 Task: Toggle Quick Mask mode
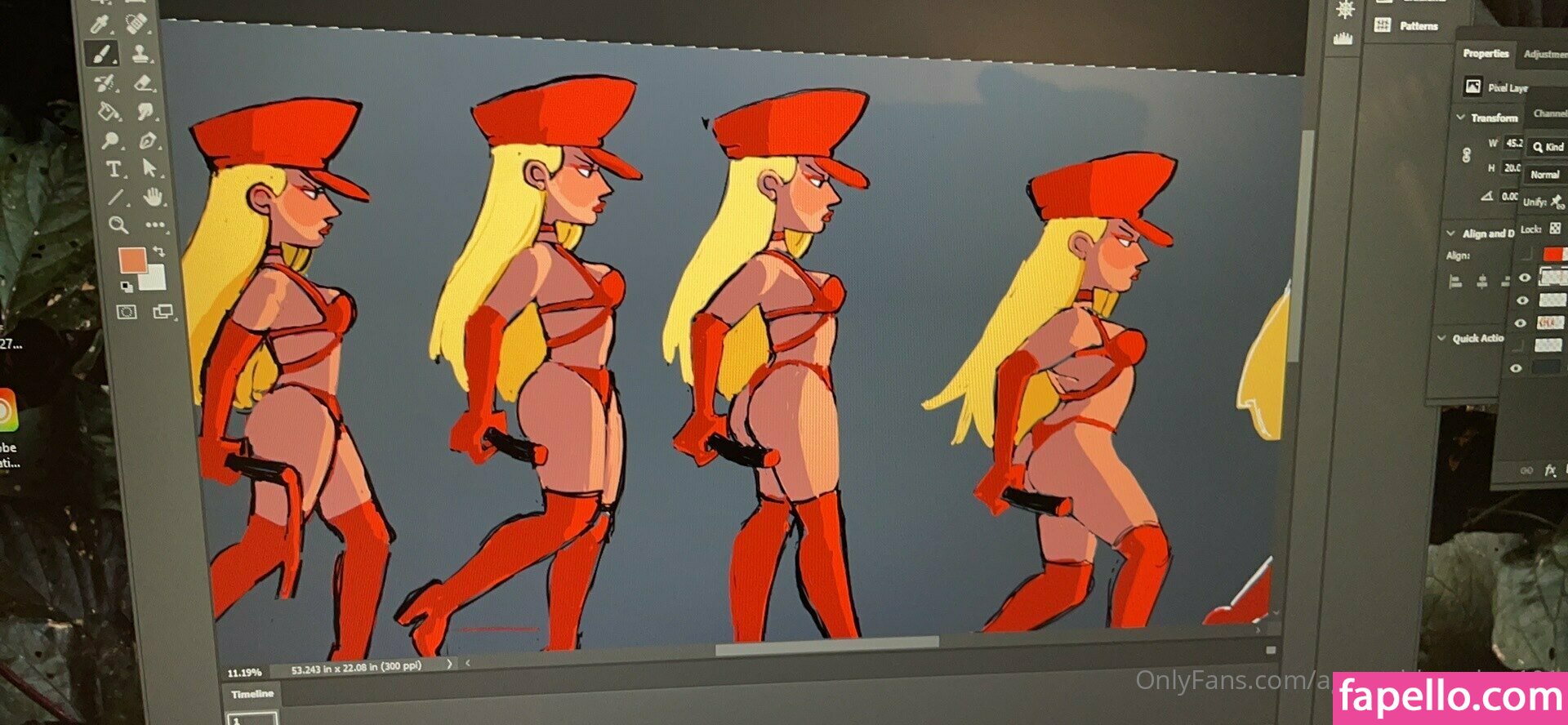126,312
